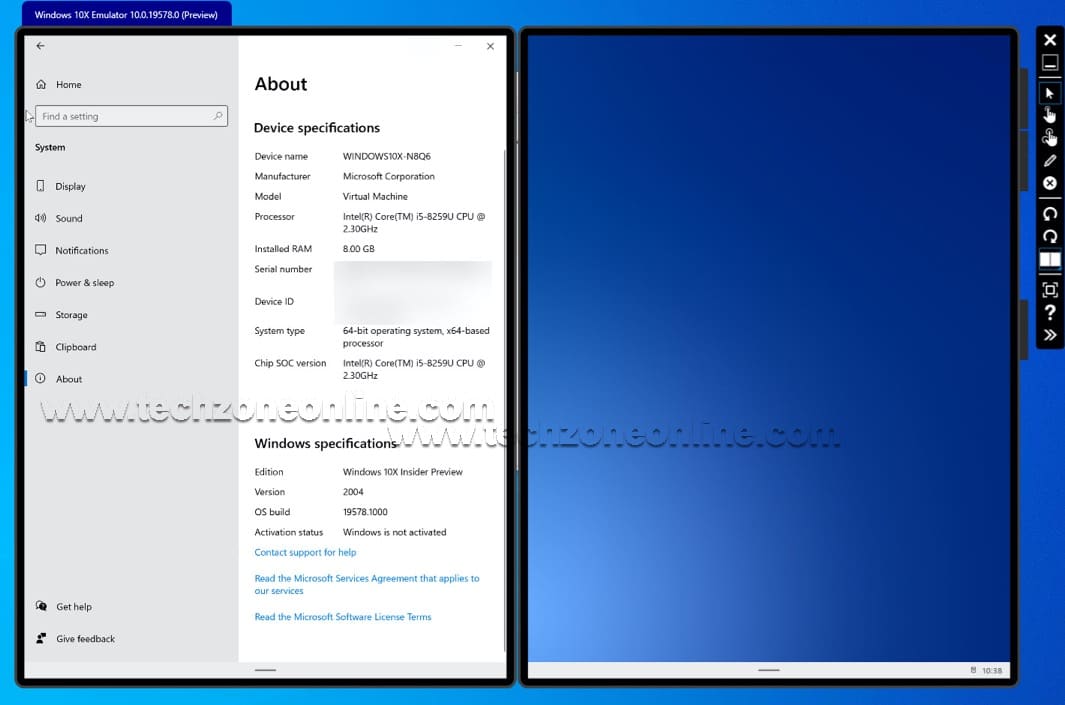Minimize the Settings window
Image resolution: width=1065 pixels, height=705 pixels.
458,46
